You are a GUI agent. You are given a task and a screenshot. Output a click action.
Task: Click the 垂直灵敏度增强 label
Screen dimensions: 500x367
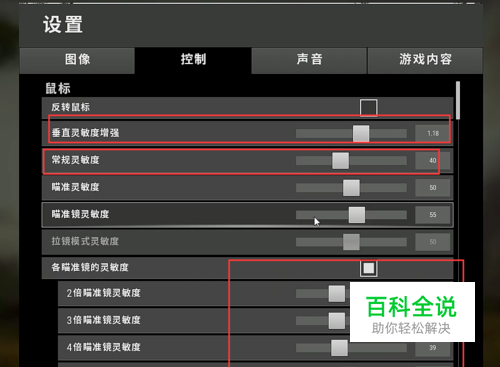tap(85, 133)
